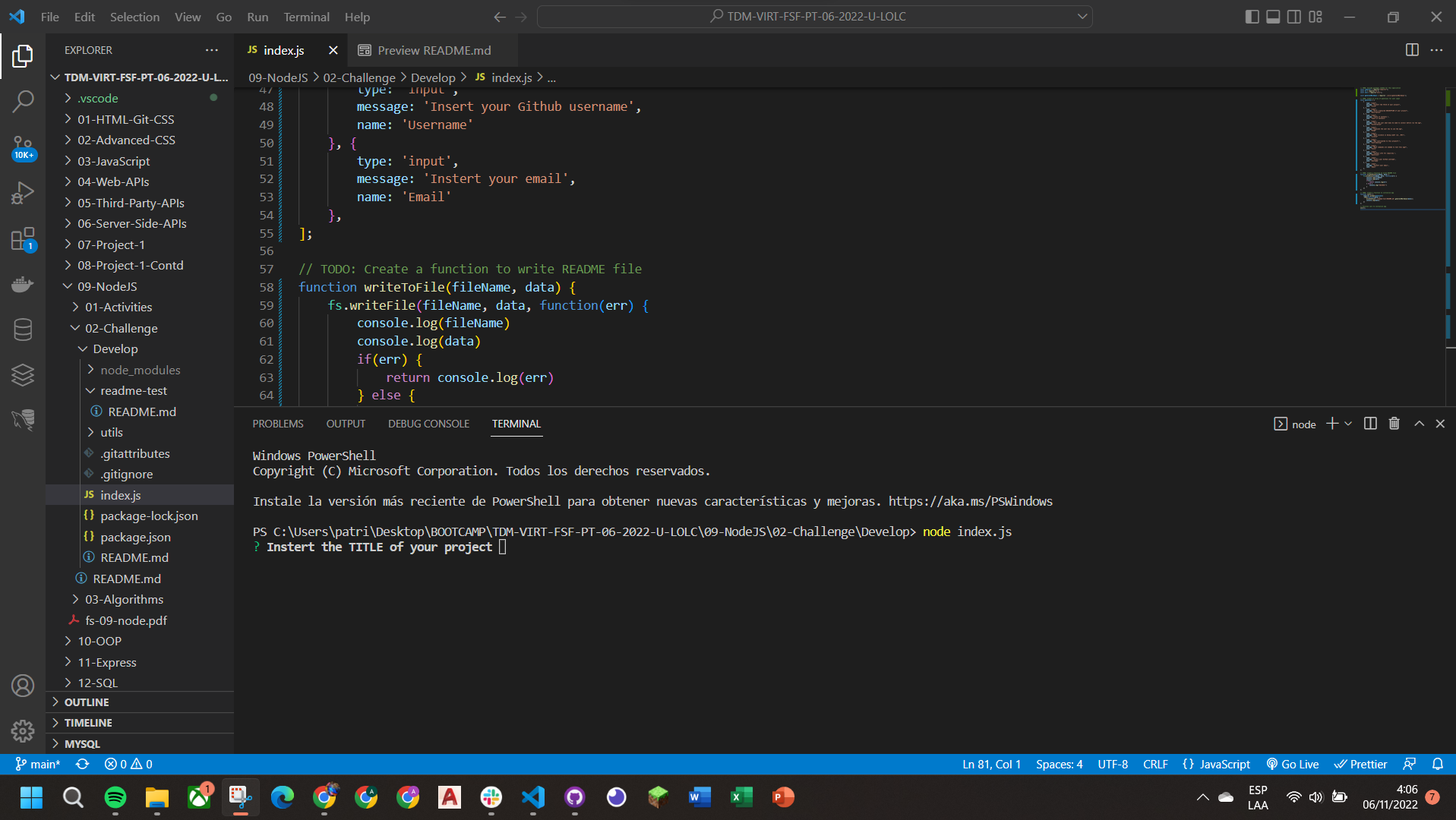Toggle the secondary sidebar visibility
Screen dimensions: 1456x820
pyautogui.click(x=1294, y=17)
